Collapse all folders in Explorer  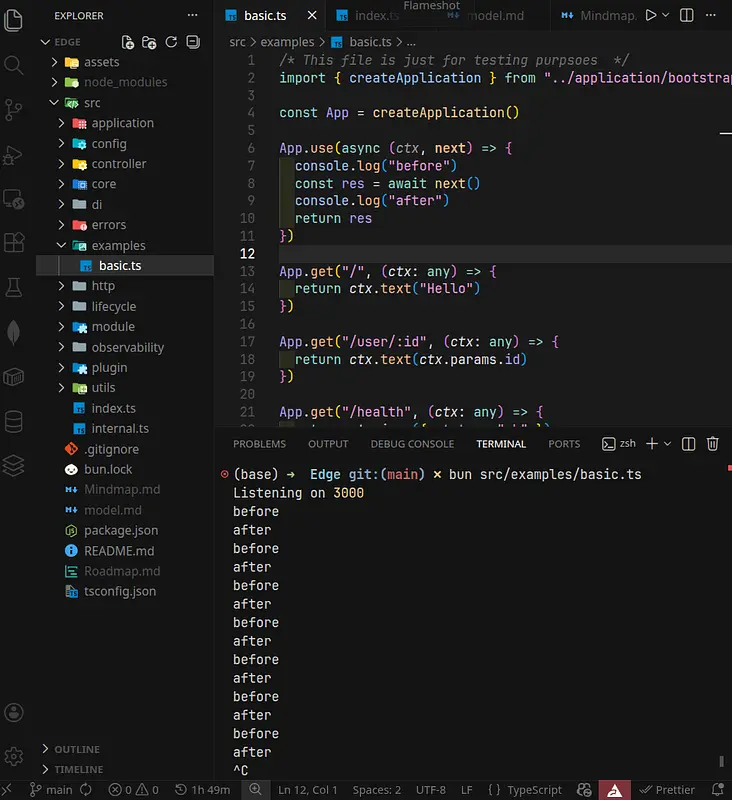(191, 42)
